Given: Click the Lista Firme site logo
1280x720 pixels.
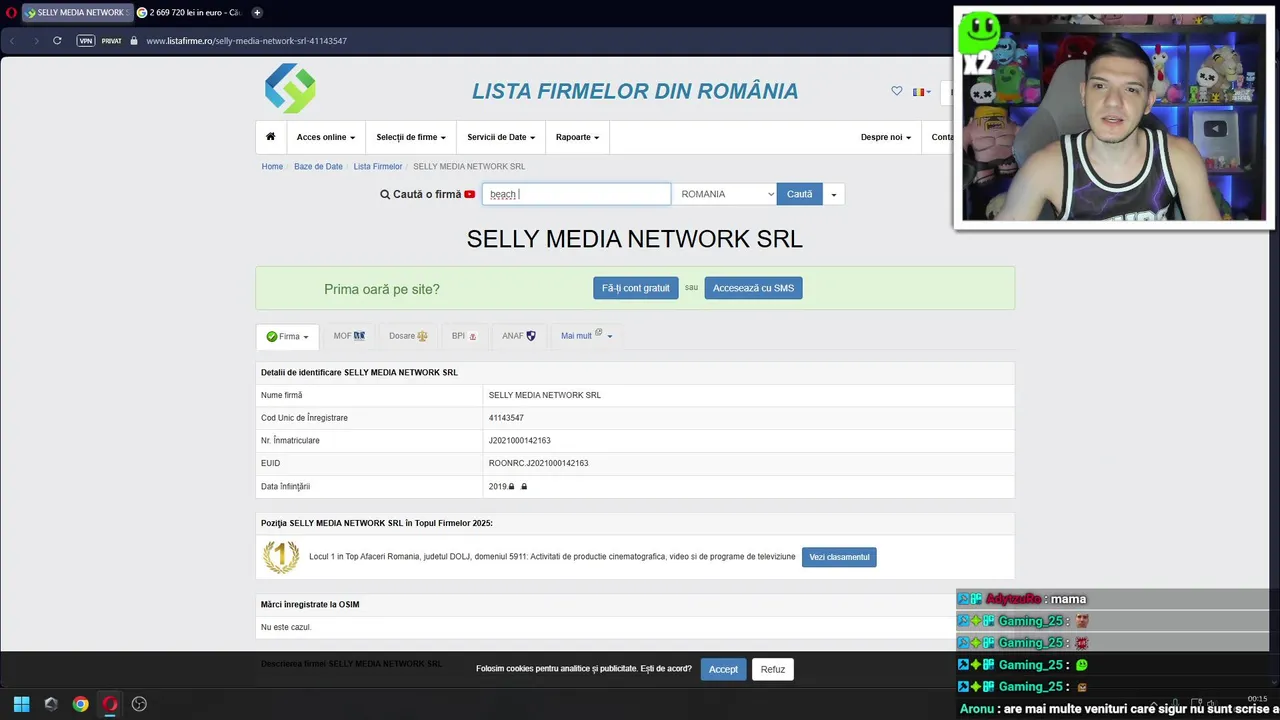Looking at the screenshot, I should point(290,88).
